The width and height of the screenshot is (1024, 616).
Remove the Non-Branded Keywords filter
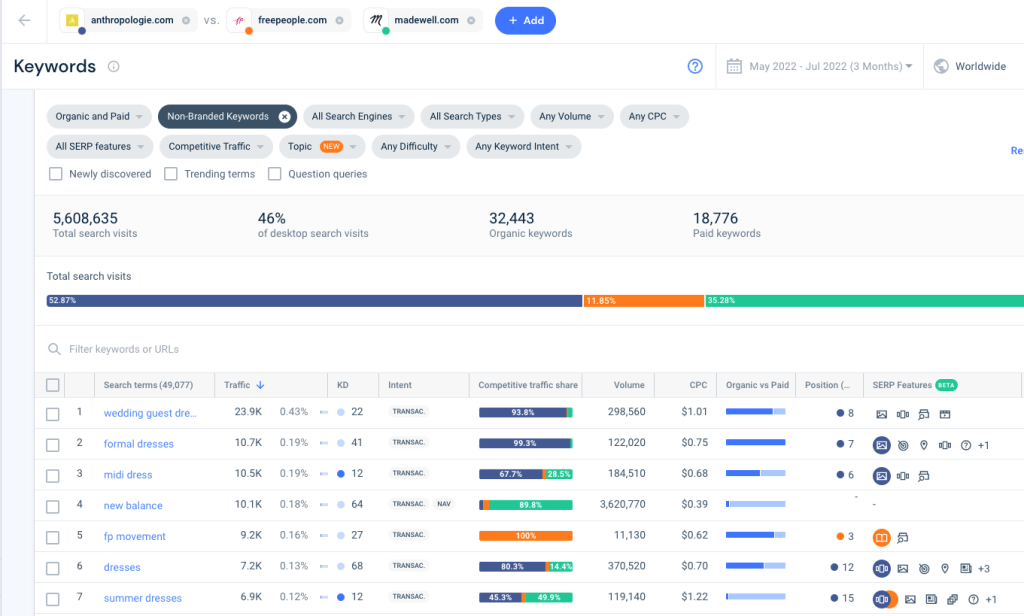pyautogui.click(x=285, y=116)
